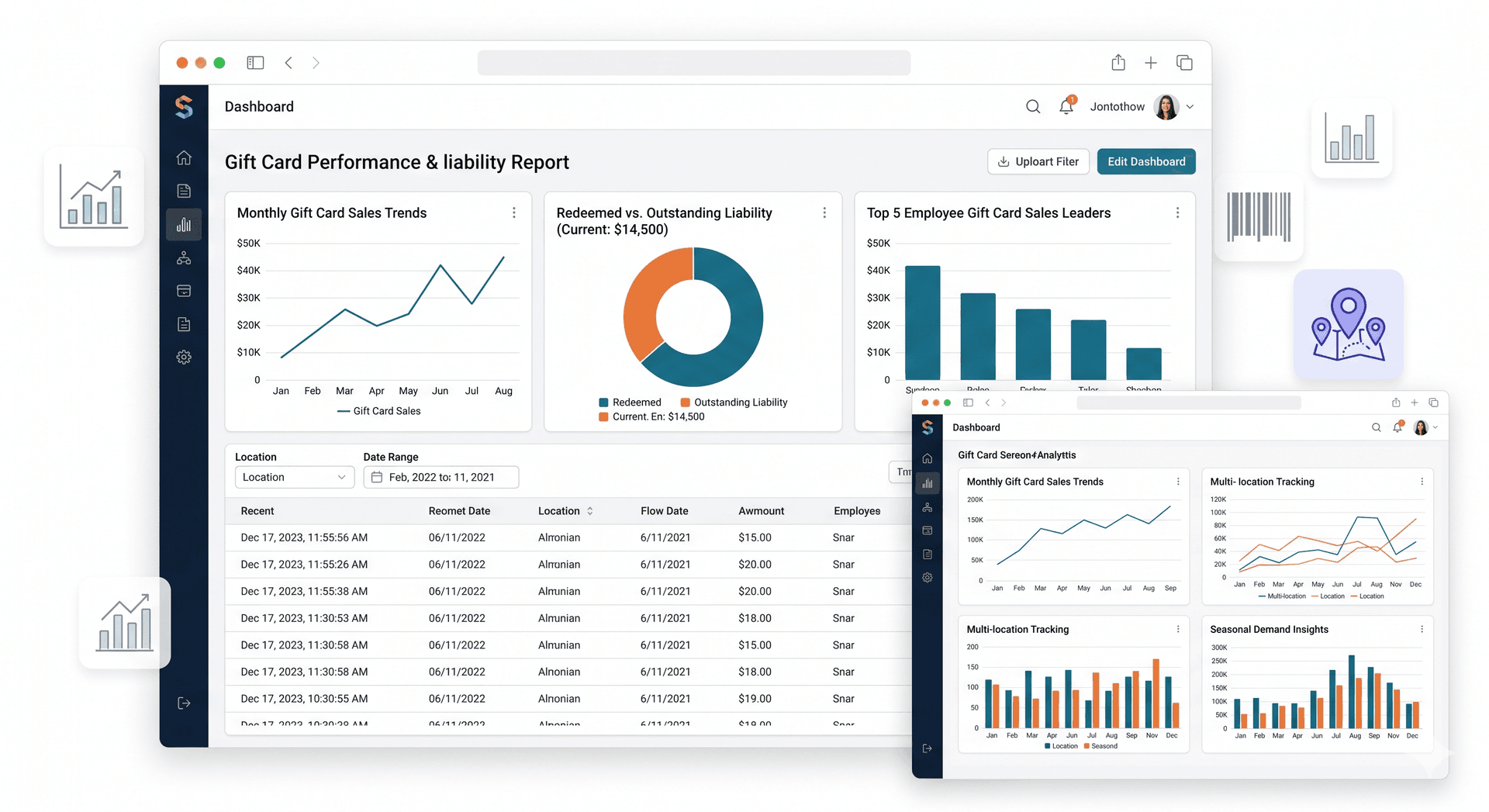The height and width of the screenshot is (812, 1489).
Task: Click logout icon in small window sidebar
Action: click(x=928, y=748)
